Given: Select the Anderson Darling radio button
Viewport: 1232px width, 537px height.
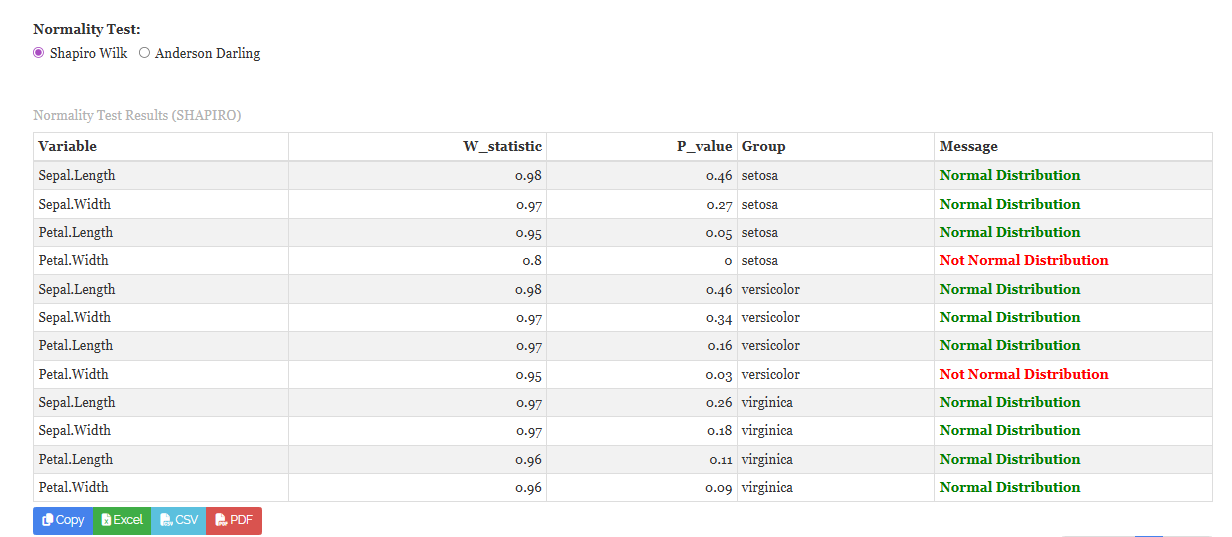Looking at the screenshot, I should point(144,53).
